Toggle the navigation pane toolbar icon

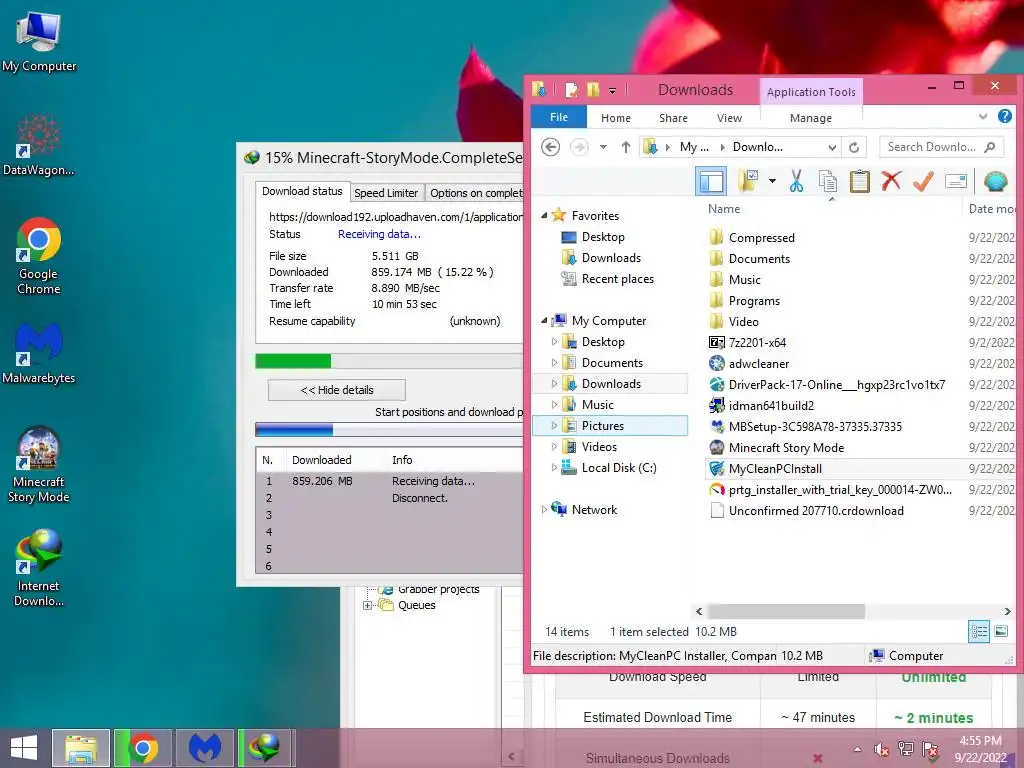(711, 181)
